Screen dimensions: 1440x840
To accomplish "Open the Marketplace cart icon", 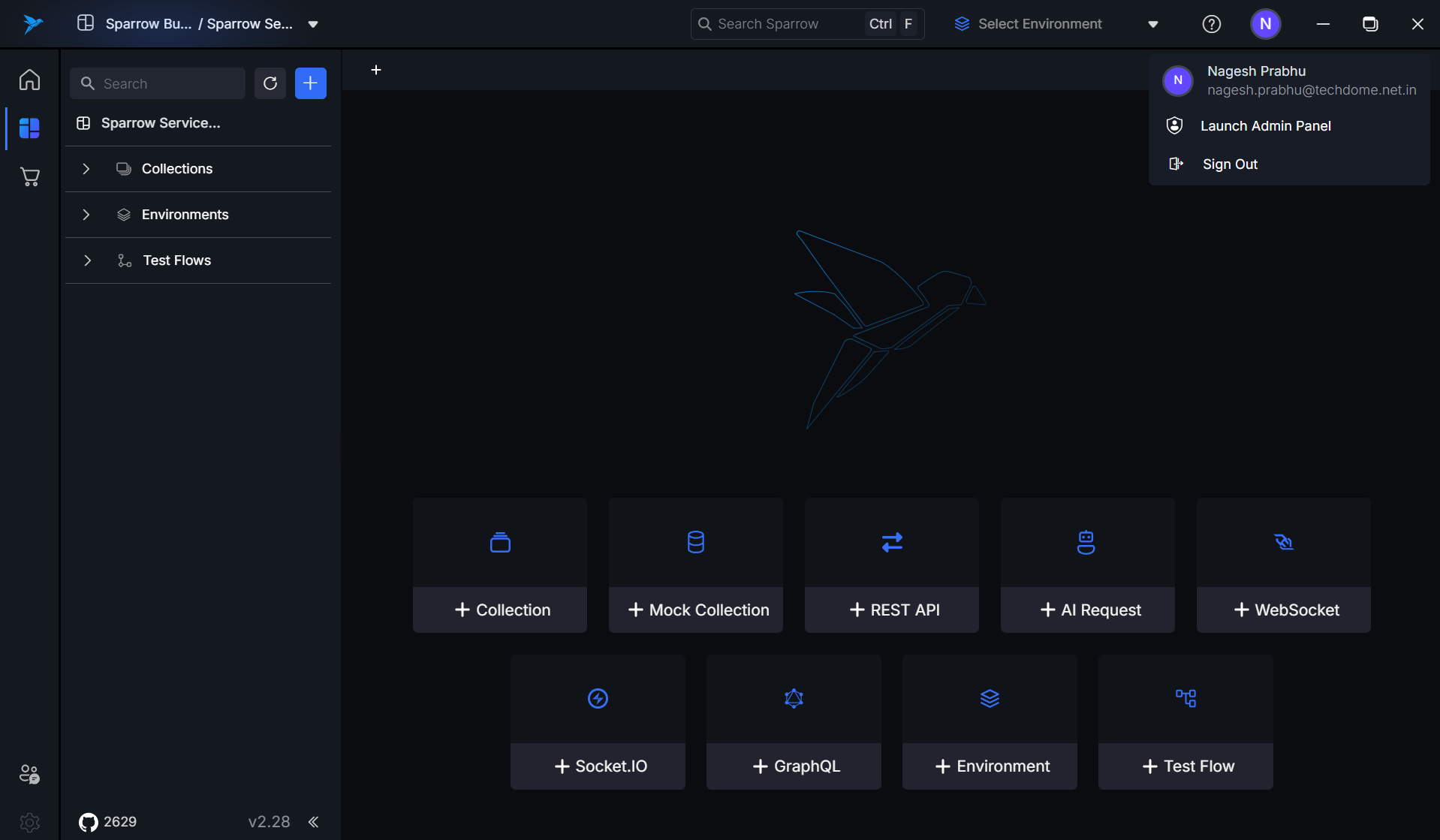I will (x=29, y=176).
